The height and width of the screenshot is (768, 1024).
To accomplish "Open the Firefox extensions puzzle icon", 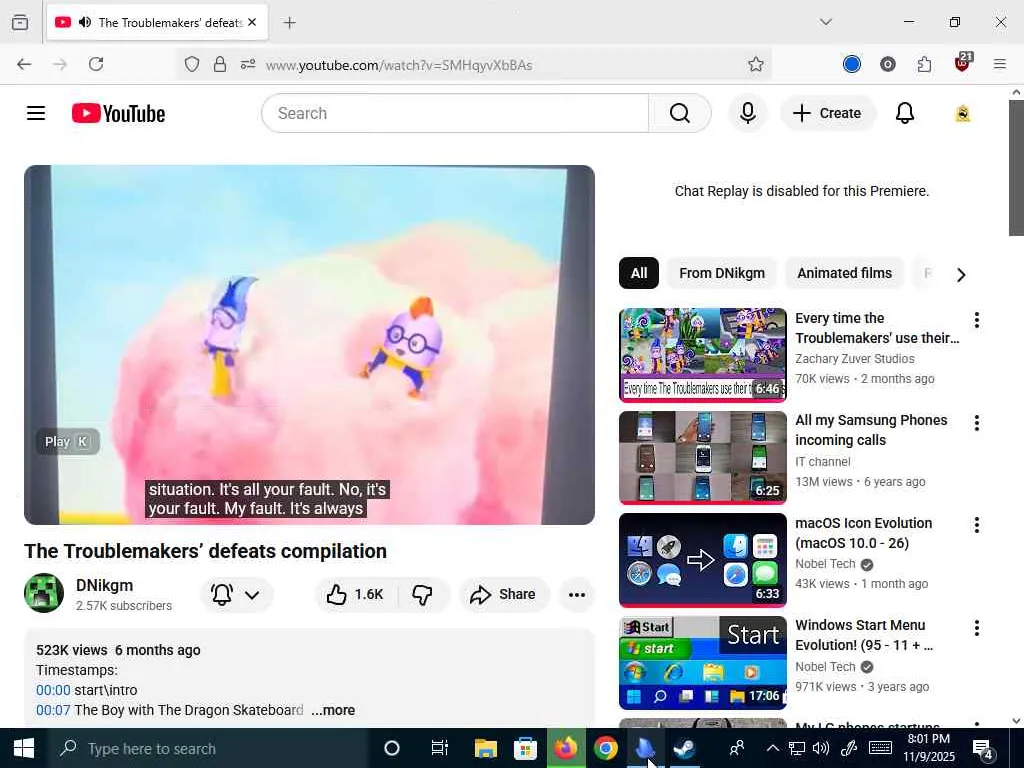I will click(924, 64).
